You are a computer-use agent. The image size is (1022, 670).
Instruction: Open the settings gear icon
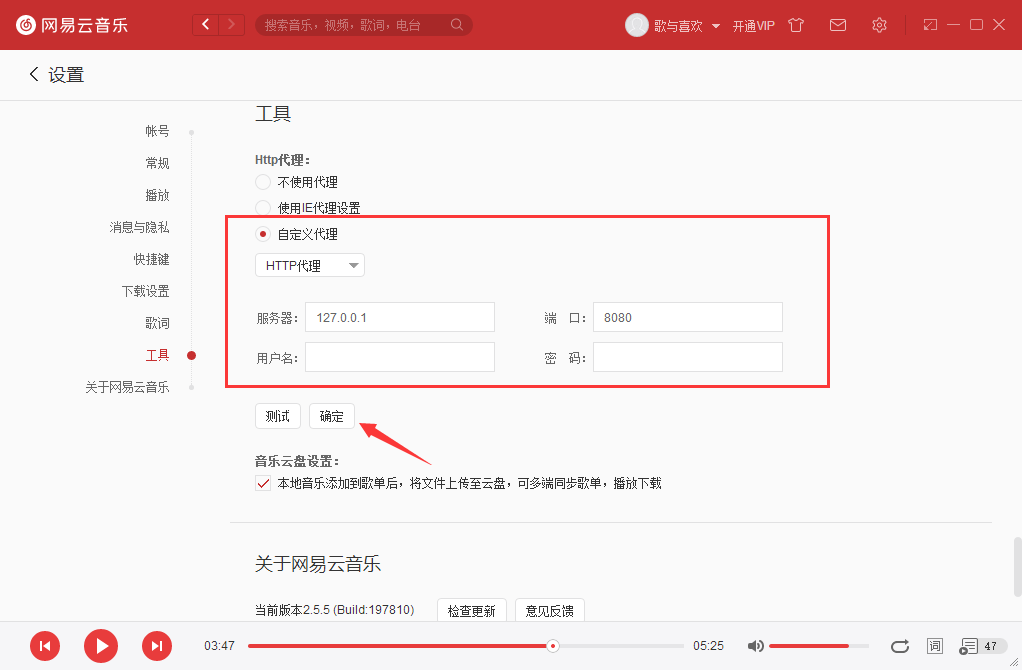(x=879, y=25)
